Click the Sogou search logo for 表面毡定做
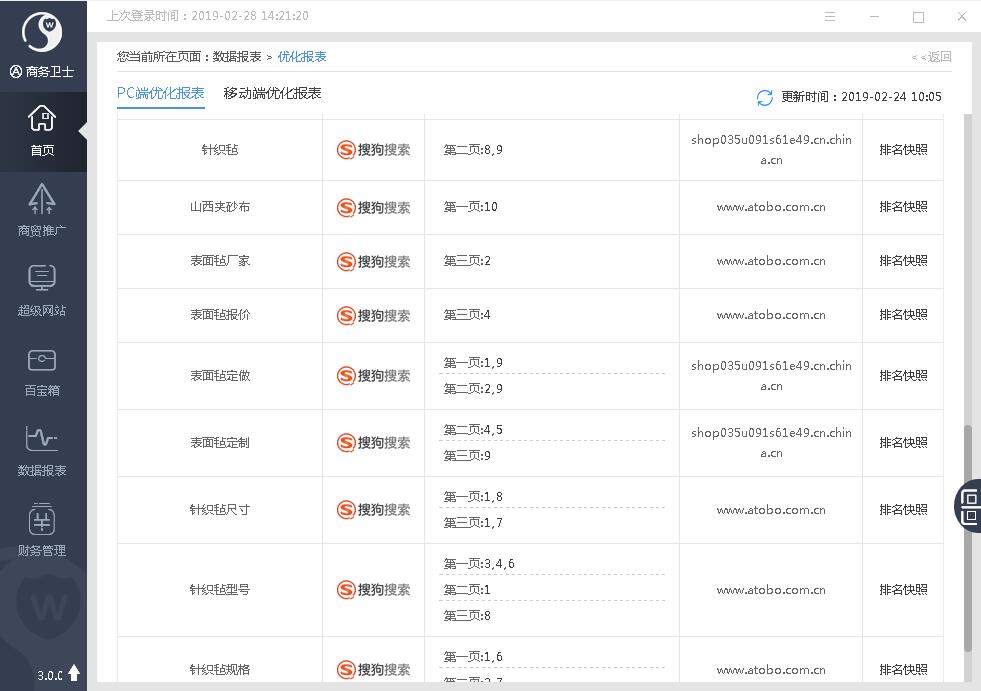 (373, 376)
